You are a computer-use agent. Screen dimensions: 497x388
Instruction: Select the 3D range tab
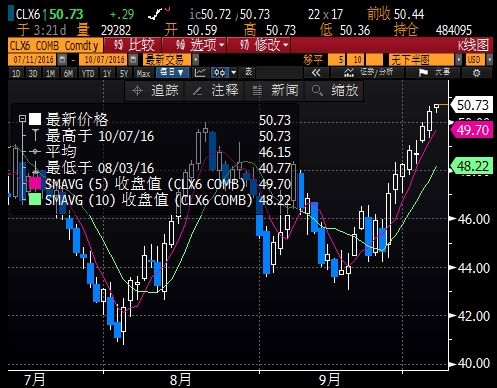(33, 73)
